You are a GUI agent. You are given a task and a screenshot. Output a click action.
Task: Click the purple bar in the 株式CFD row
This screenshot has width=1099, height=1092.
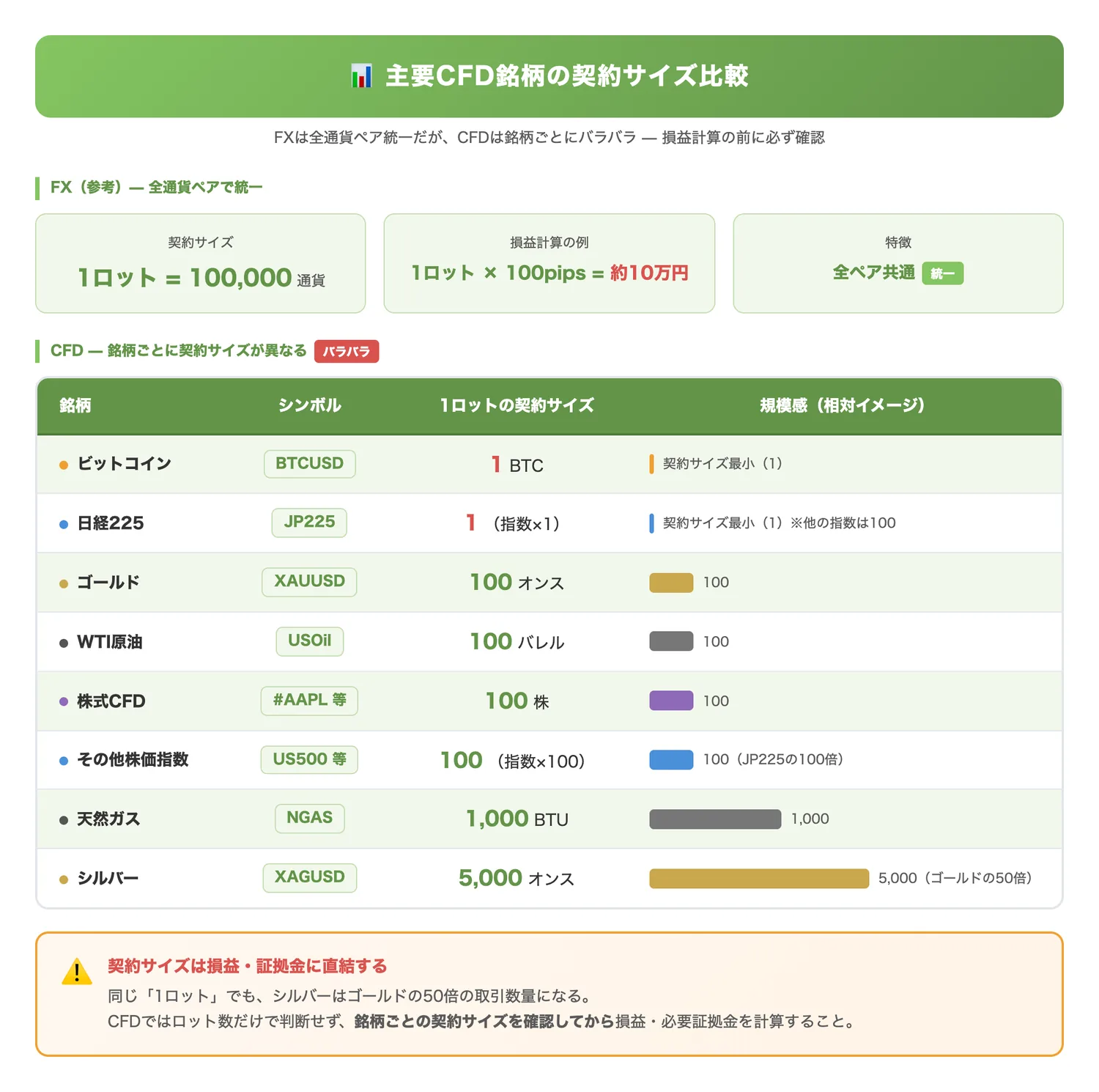[x=671, y=701]
